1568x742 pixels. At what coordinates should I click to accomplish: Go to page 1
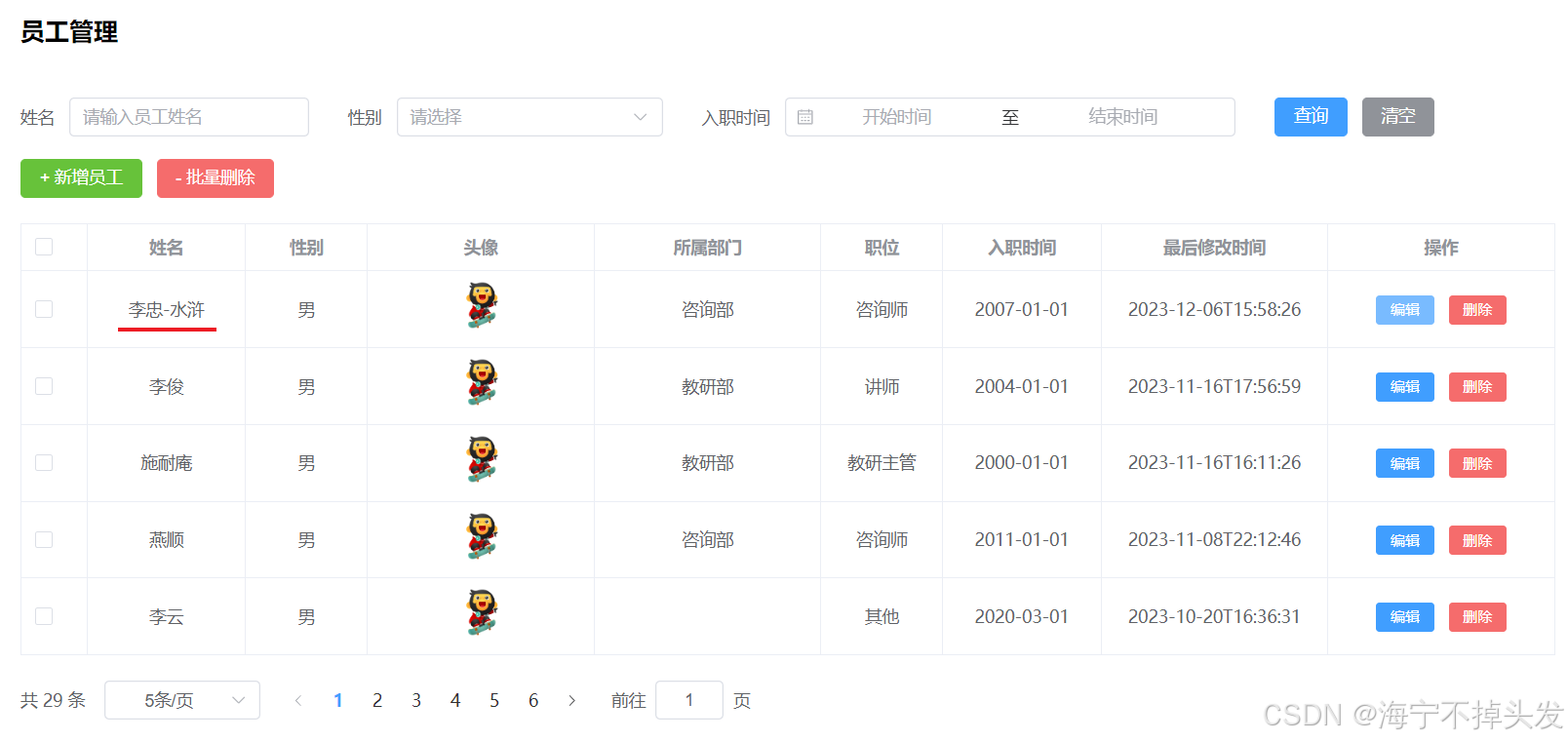pos(338,700)
